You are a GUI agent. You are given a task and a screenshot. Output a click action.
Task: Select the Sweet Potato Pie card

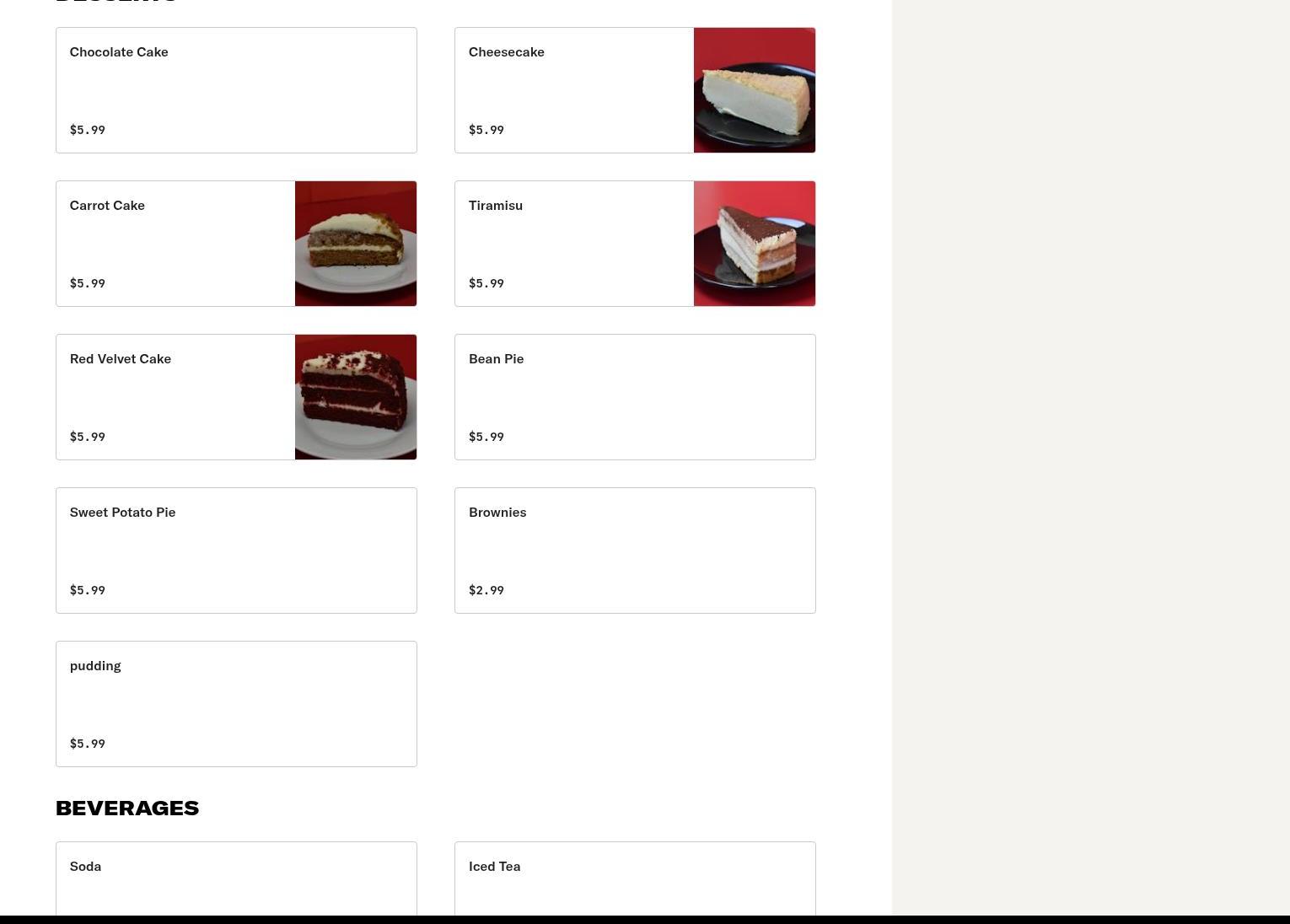tap(236, 551)
